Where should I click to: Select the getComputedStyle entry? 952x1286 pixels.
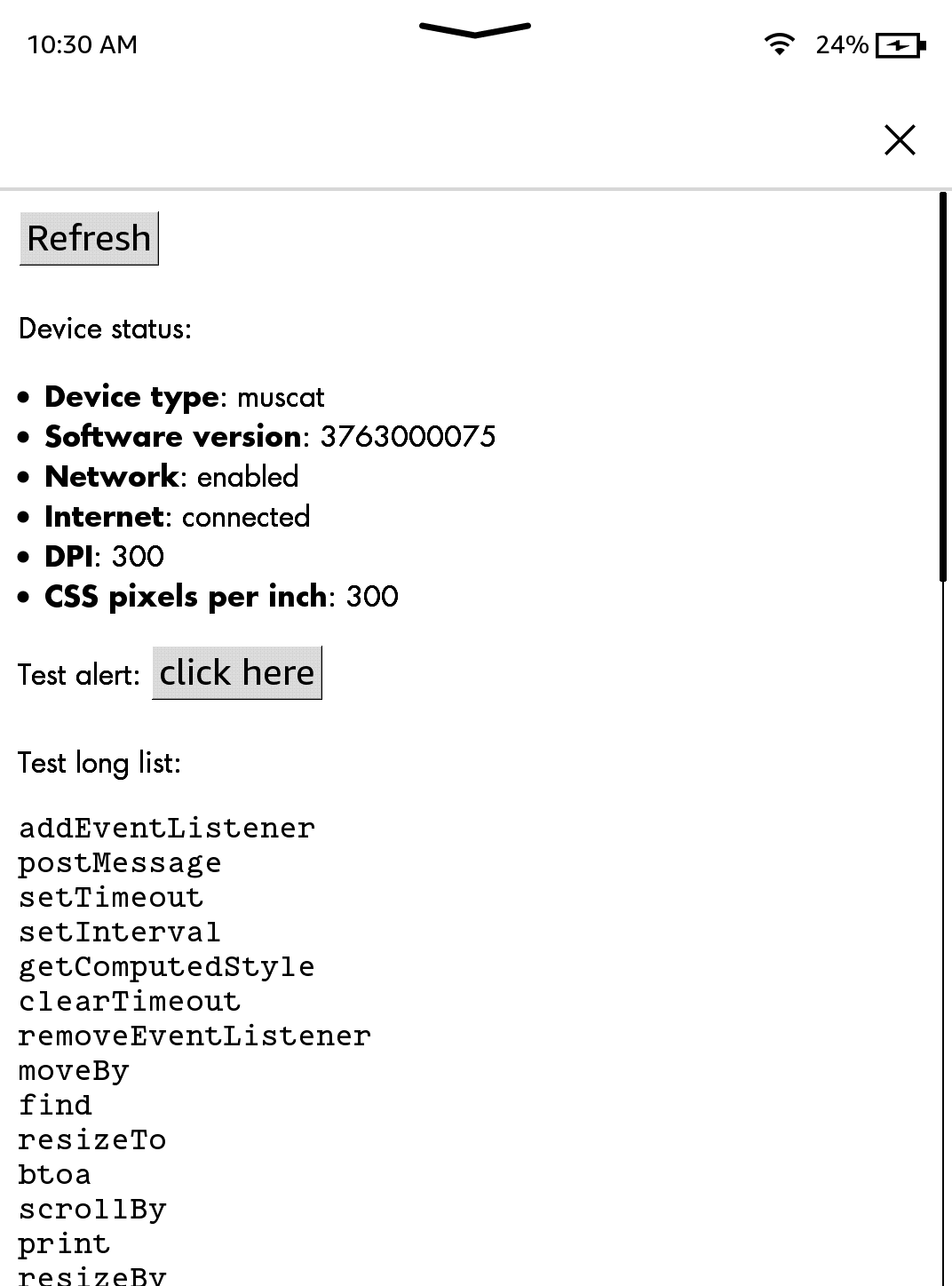[167, 966]
